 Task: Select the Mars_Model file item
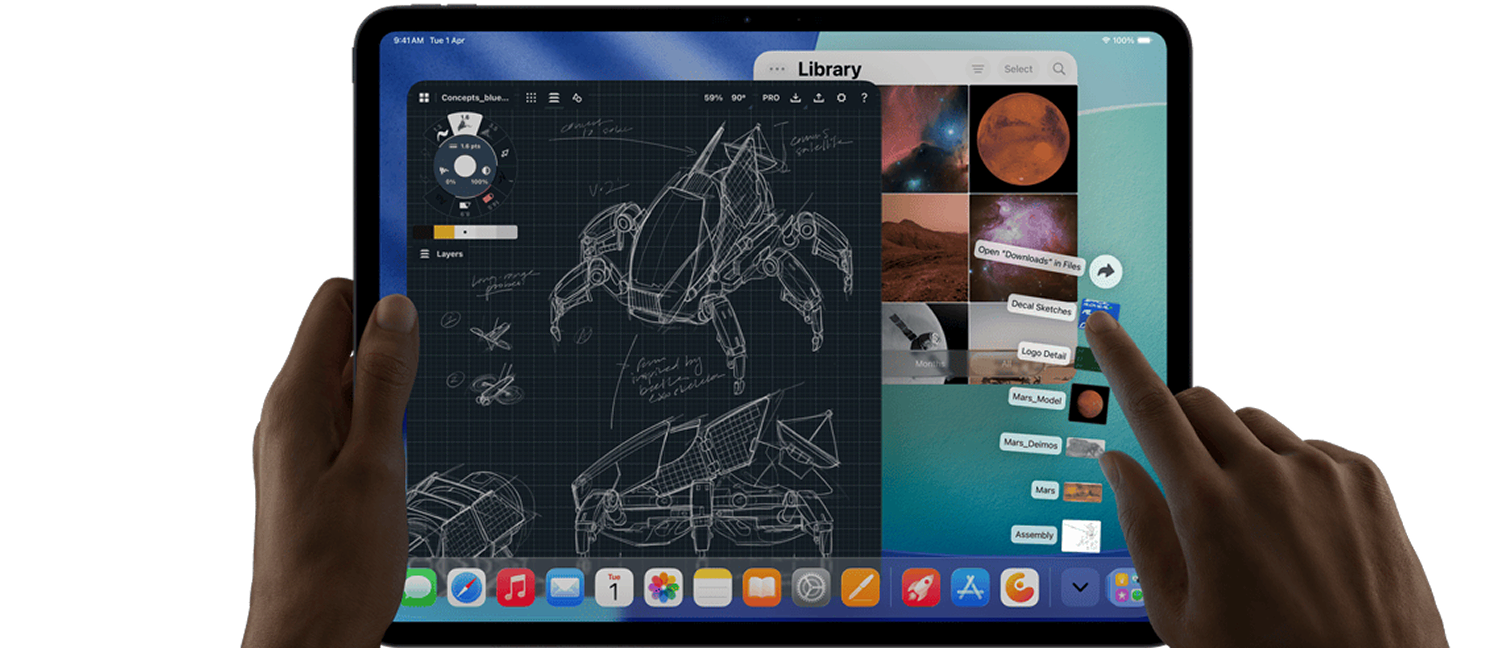tap(1037, 399)
